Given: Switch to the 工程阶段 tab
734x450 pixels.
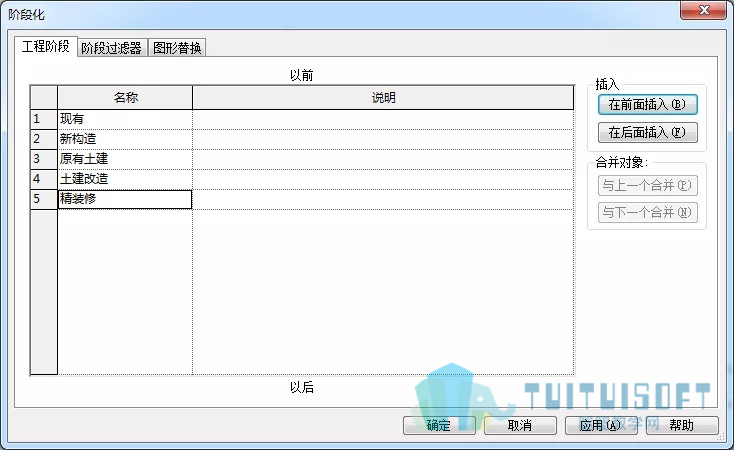Looking at the screenshot, I should click(x=45, y=46).
